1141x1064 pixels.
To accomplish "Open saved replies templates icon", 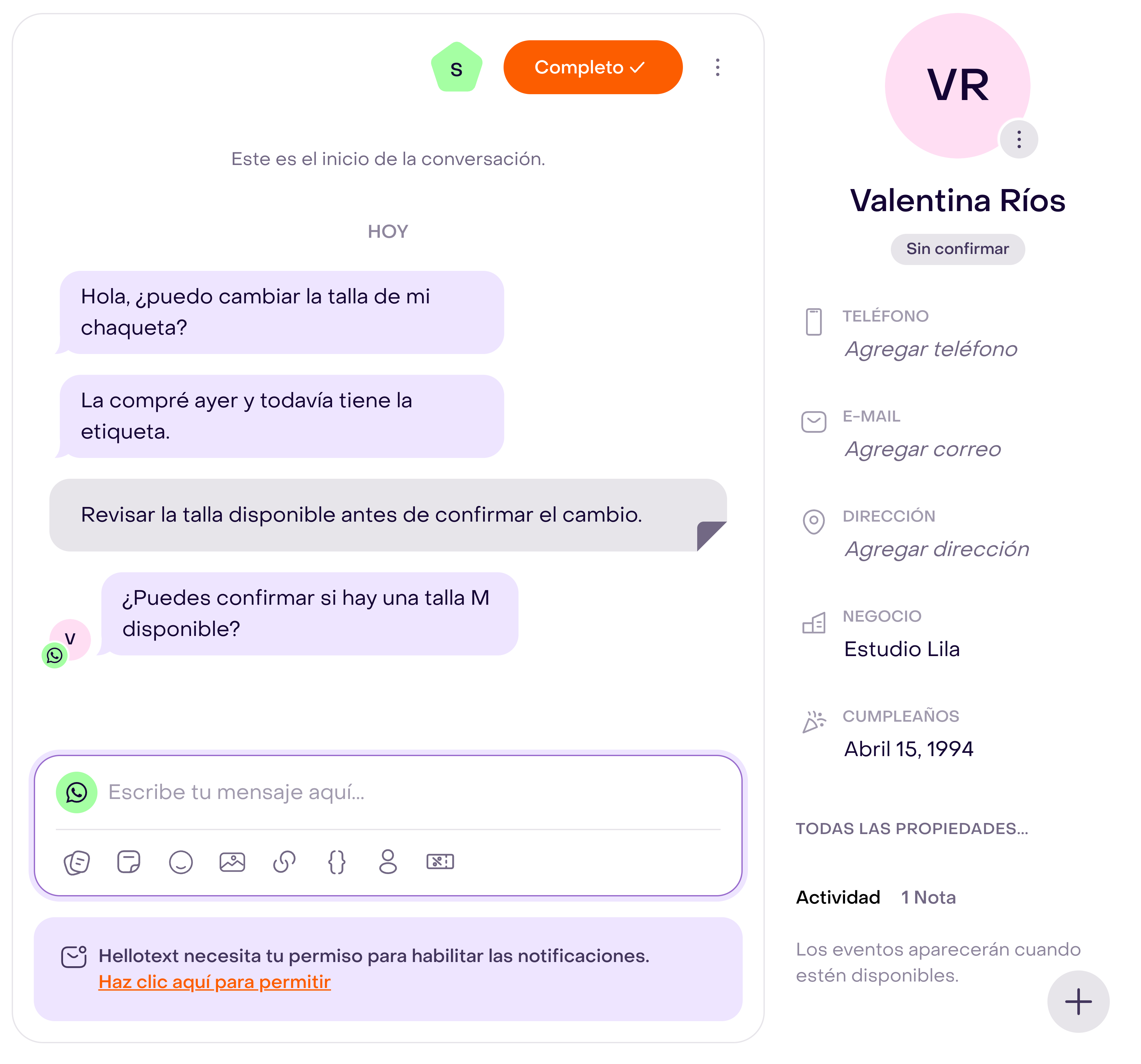I will (77, 863).
